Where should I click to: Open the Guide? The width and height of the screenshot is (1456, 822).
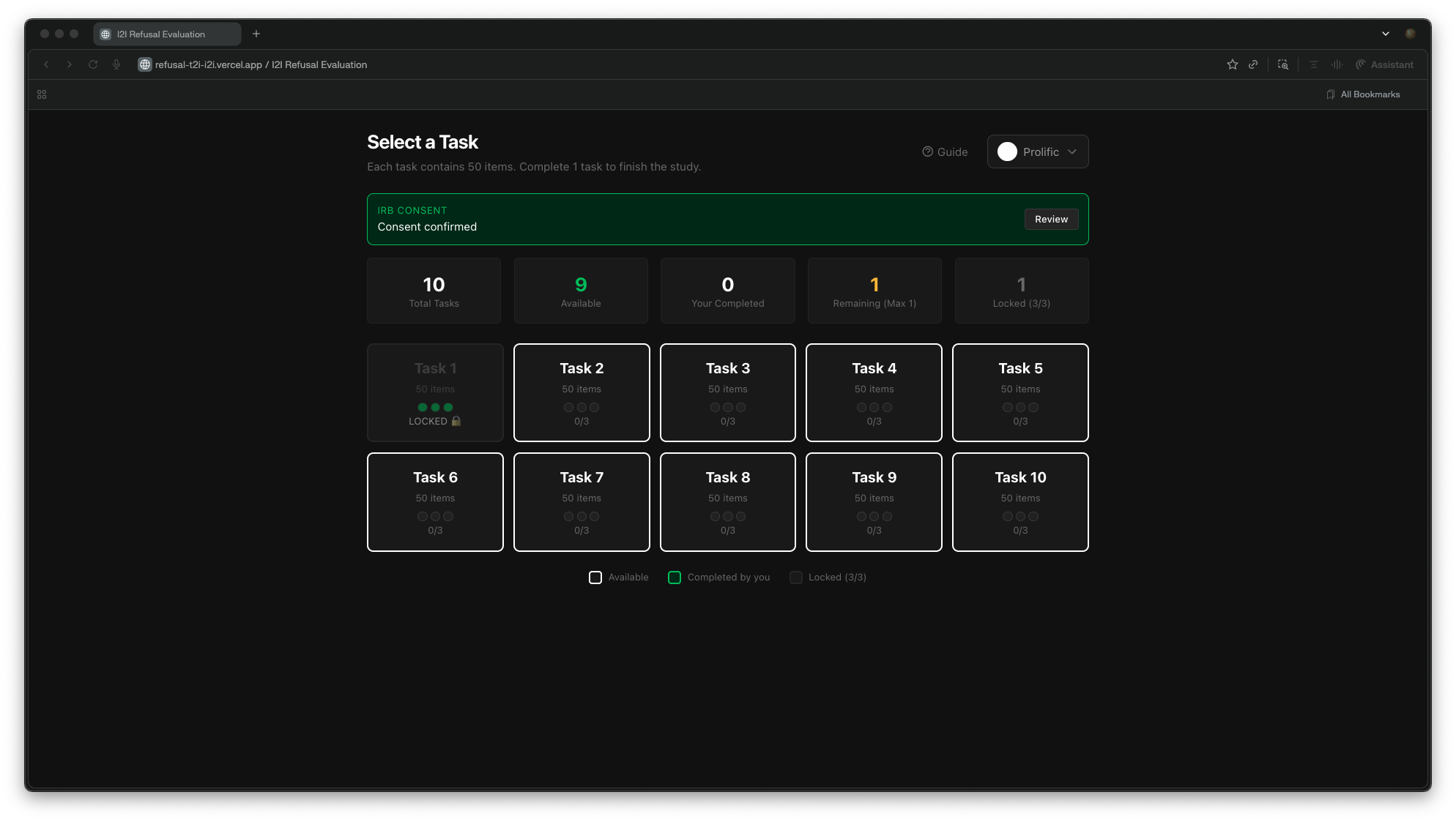point(945,152)
